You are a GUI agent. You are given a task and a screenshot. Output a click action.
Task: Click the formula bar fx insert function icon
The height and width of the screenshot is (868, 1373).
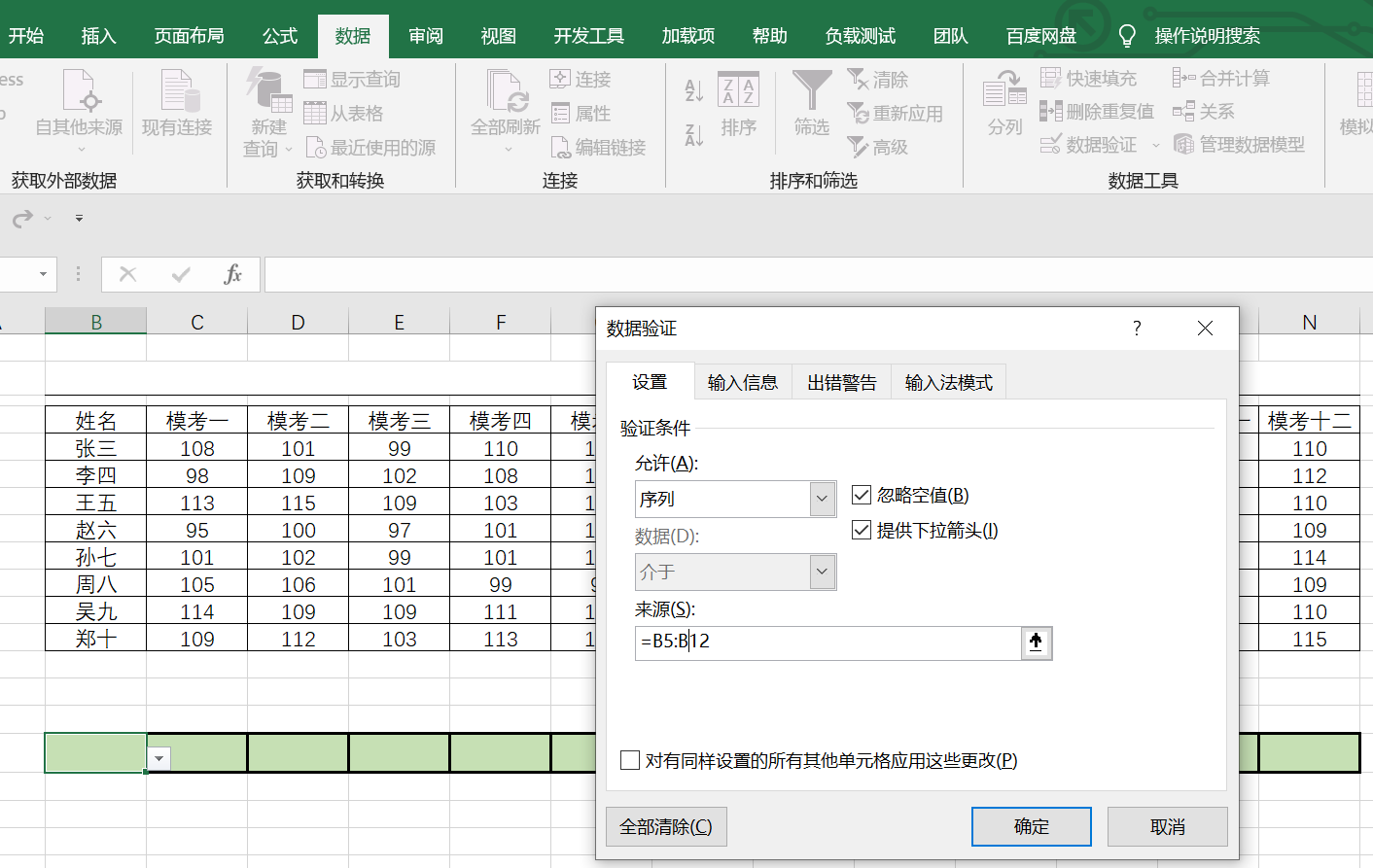click(x=232, y=274)
